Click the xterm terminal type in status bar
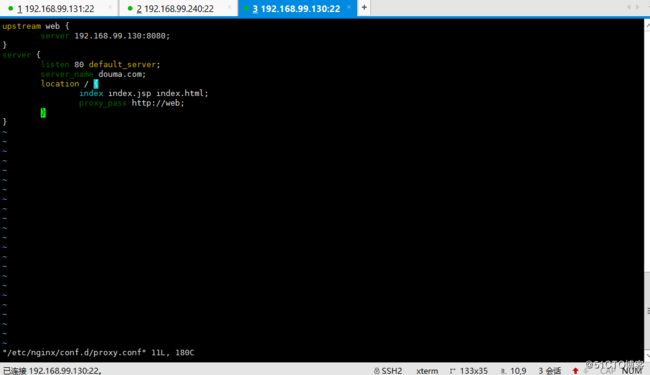 (x=427, y=370)
